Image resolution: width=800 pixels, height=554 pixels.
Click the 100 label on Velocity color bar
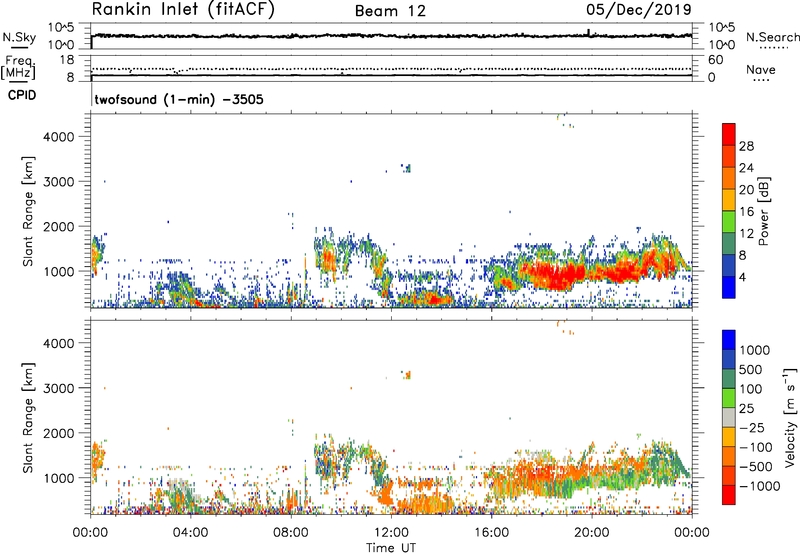pos(751,389)
